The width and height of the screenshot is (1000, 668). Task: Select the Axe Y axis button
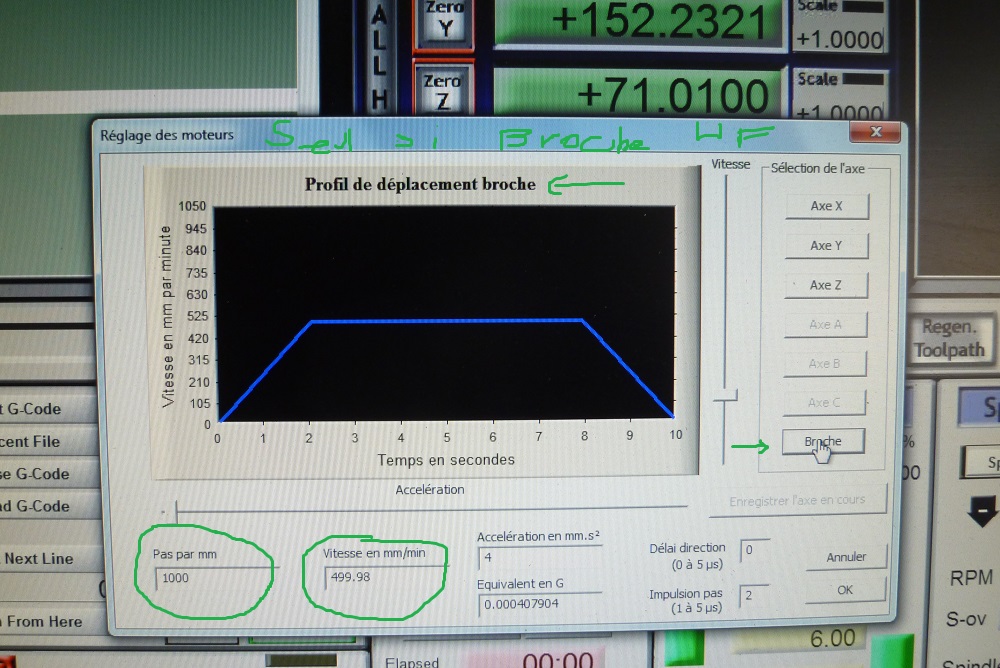[826, 245]
